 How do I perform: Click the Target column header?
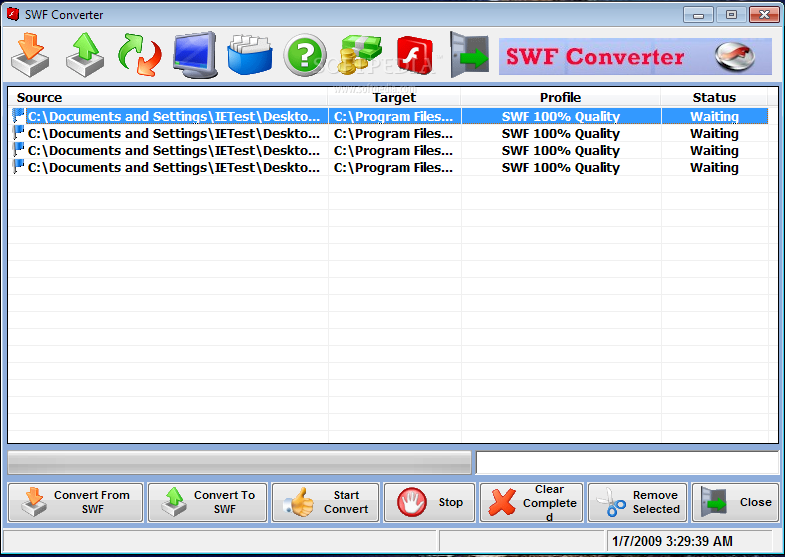(395, 98)
